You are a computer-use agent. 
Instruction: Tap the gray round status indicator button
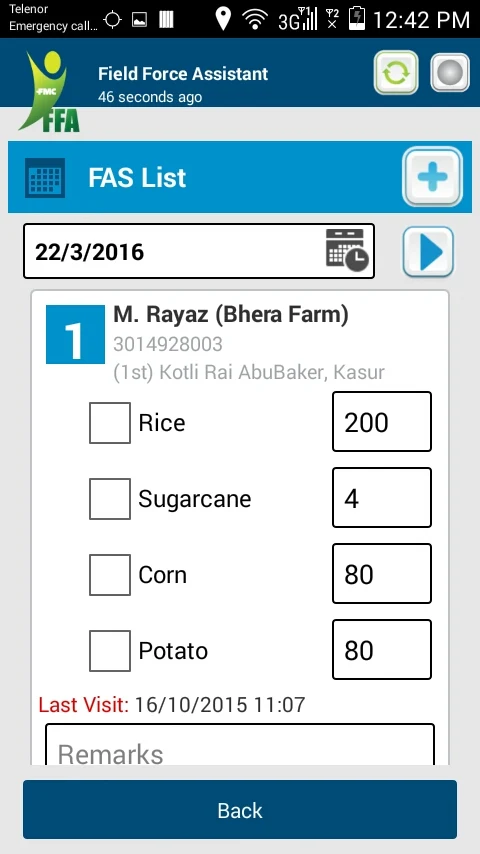(450, 72)
